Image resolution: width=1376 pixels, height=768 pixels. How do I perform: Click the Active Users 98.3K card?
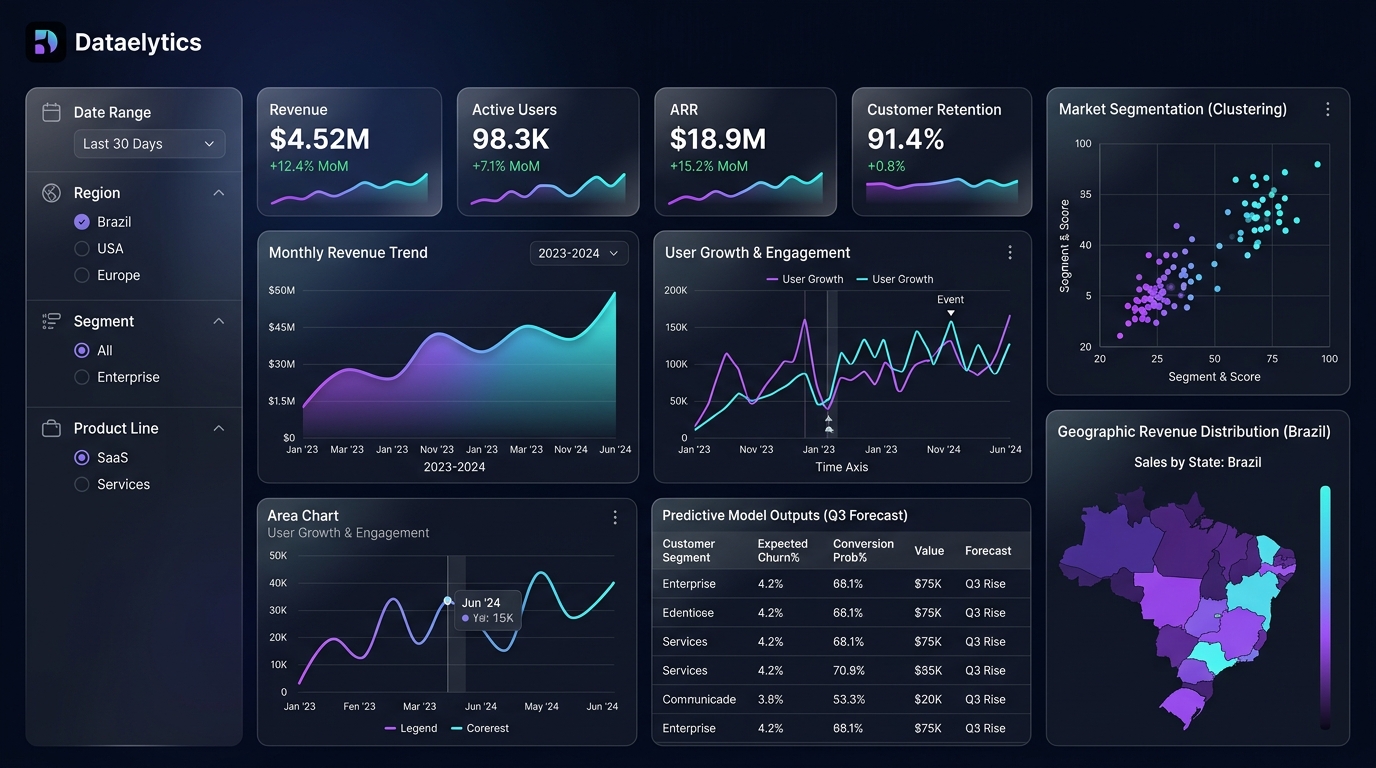[x=548, y=152]
